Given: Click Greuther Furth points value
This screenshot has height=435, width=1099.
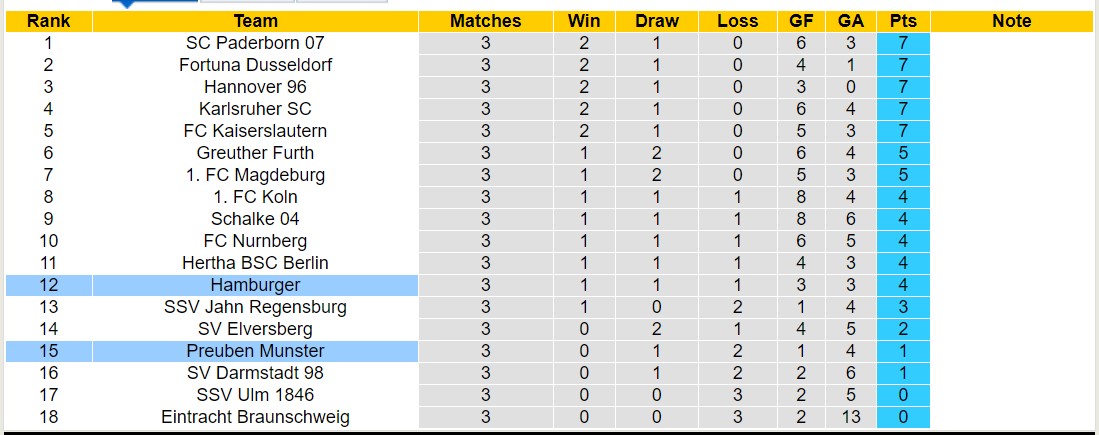Looking at the screenshot, I should 903,153.
